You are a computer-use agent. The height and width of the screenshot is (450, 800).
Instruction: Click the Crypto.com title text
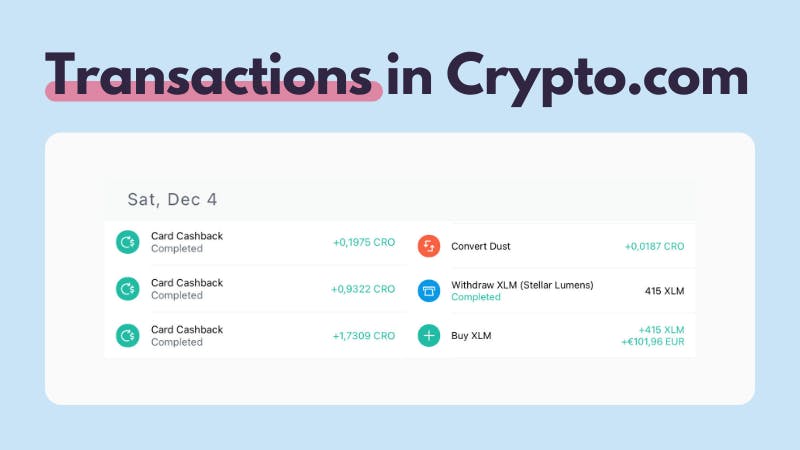pyautogui.click(x=597, y=78)
